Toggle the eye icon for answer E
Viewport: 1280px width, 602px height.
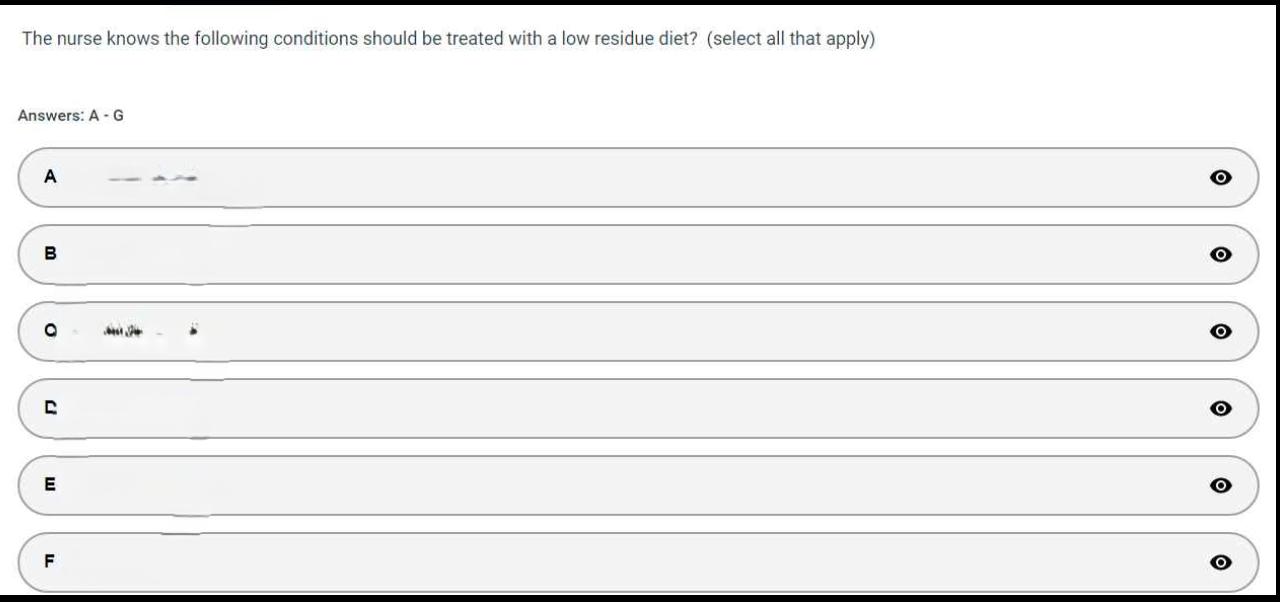[1220, 486]
